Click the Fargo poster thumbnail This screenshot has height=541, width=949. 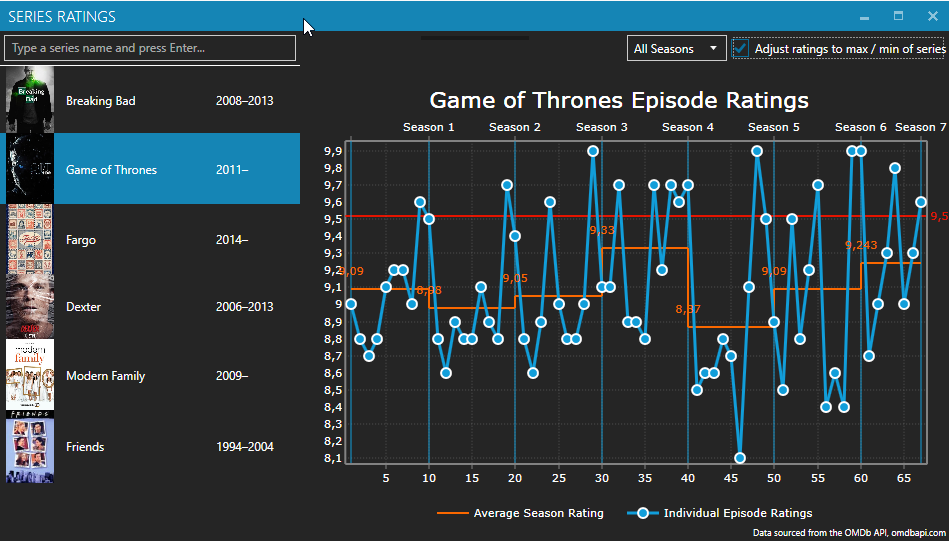30,240
